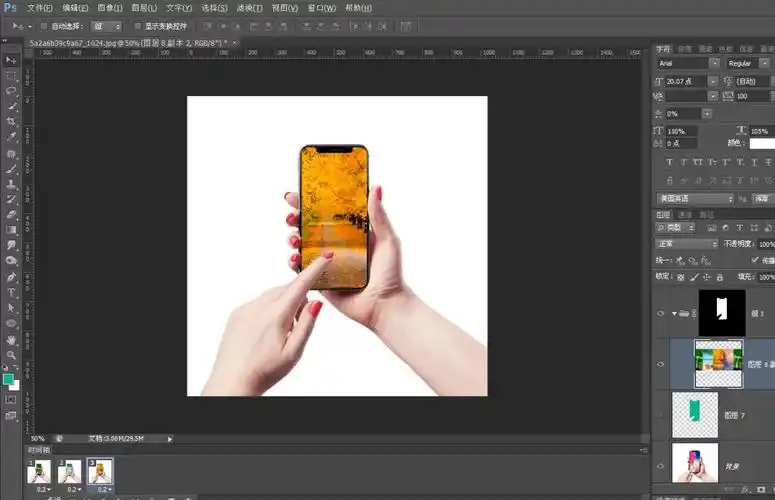Image resolution: width=775 pixels, height=500 pixels.
Task: Select the Spot Healing Brush tool
Action: coord(11,154)
